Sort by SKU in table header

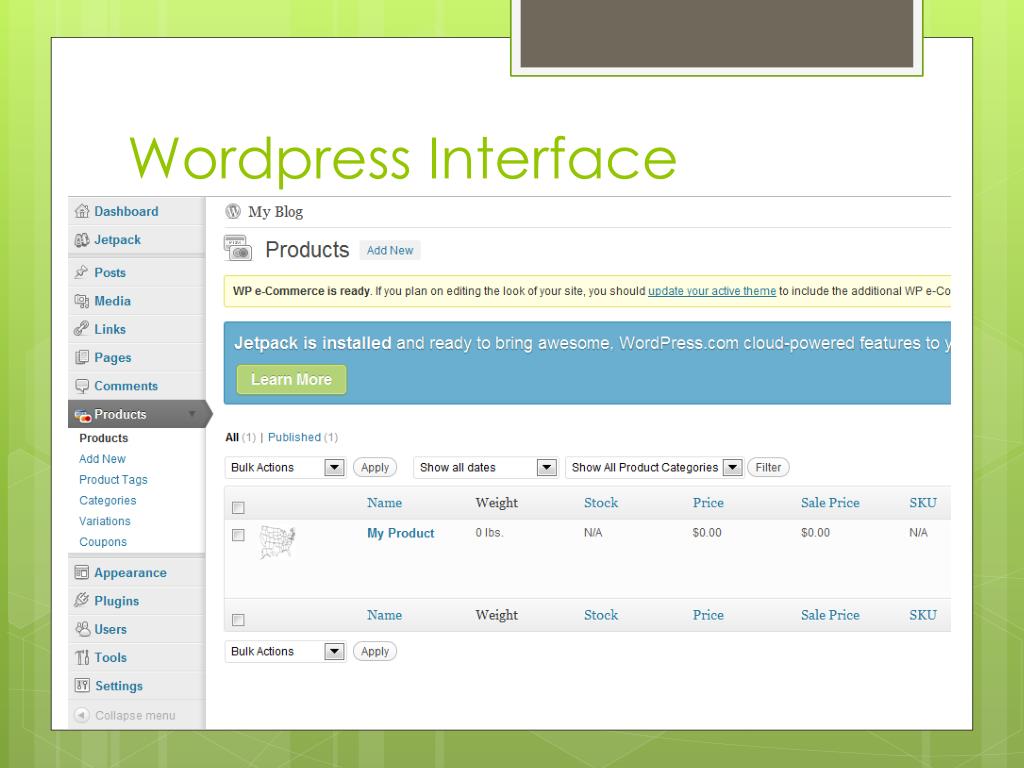[923, 503]
